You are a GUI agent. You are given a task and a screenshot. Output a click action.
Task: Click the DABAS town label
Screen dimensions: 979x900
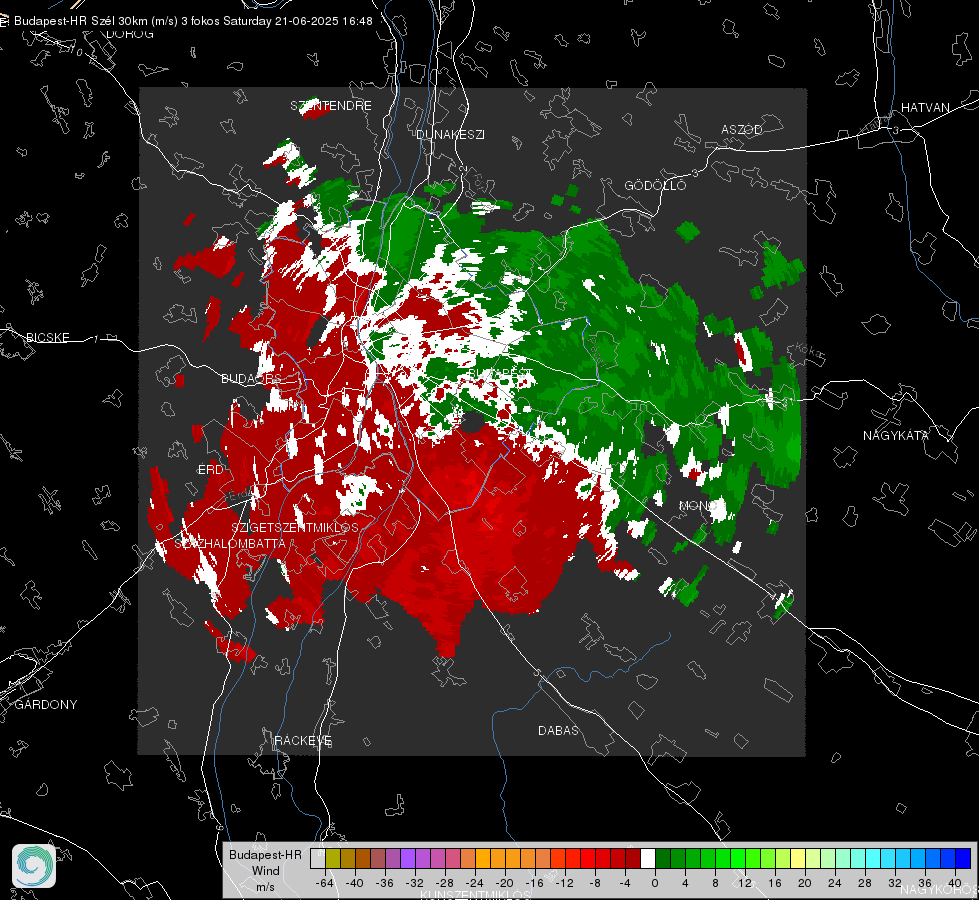pyautogui.click(x=559, y=730)
